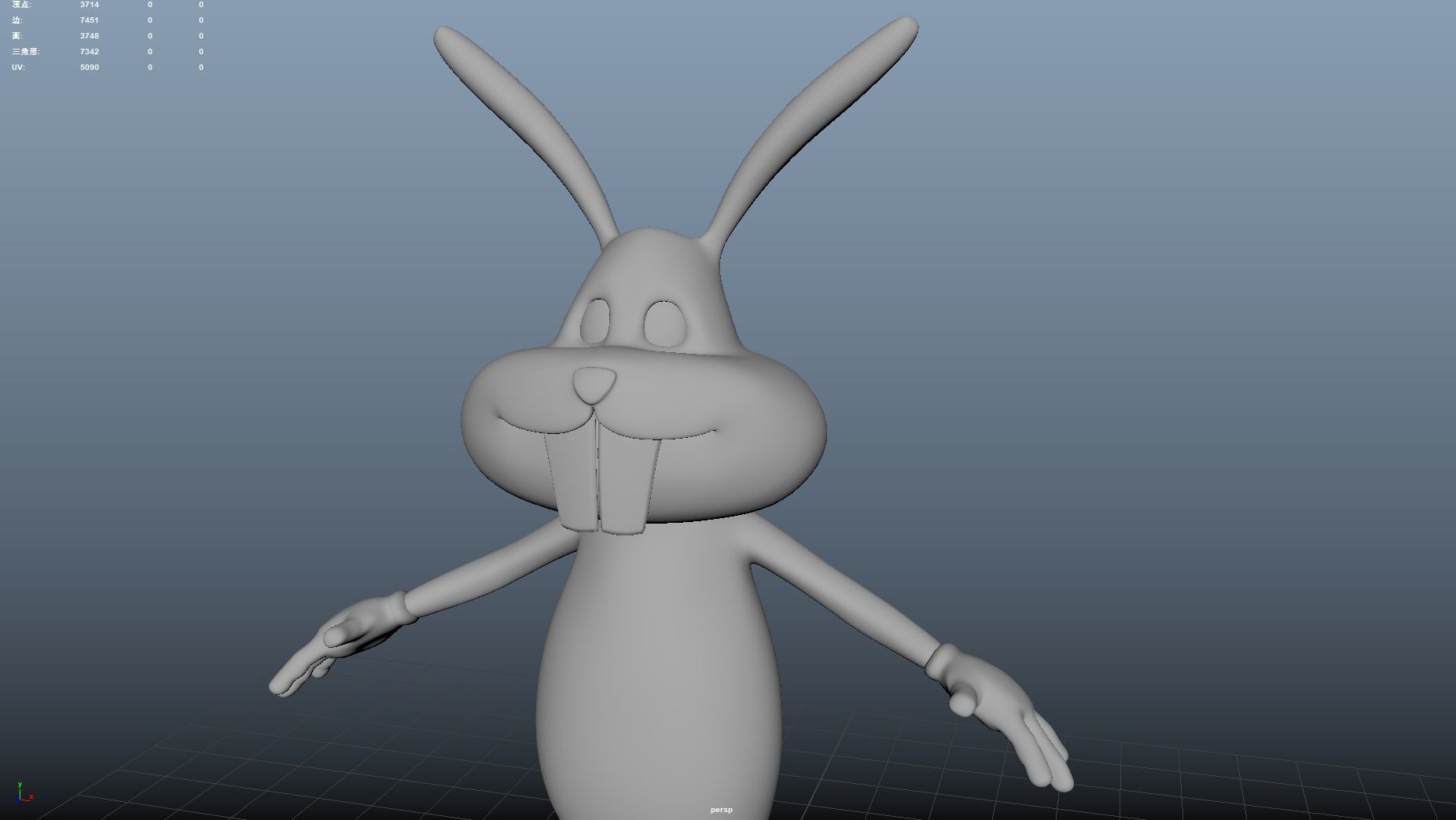Click the 顶点 (vertices) HUD label

(x=21, y=5)
